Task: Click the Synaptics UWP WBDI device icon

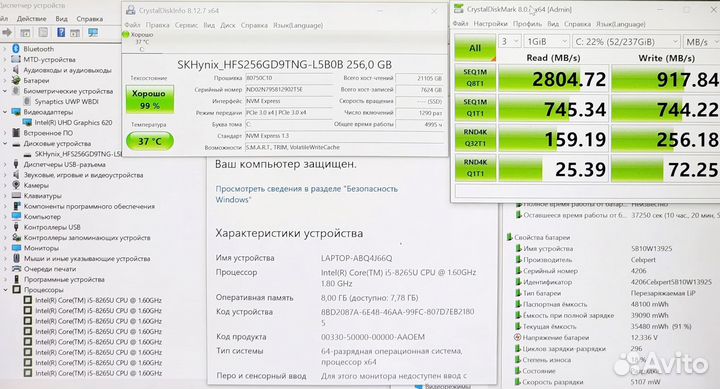Action: click(x=28, y=101)
